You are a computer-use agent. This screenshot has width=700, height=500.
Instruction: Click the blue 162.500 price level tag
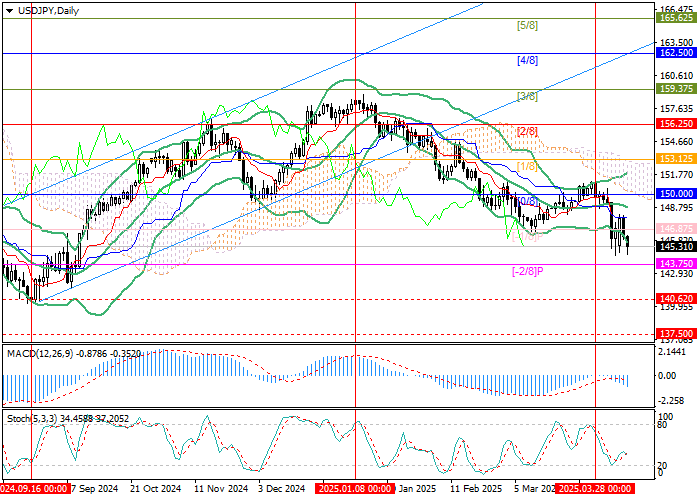point(677,52)
